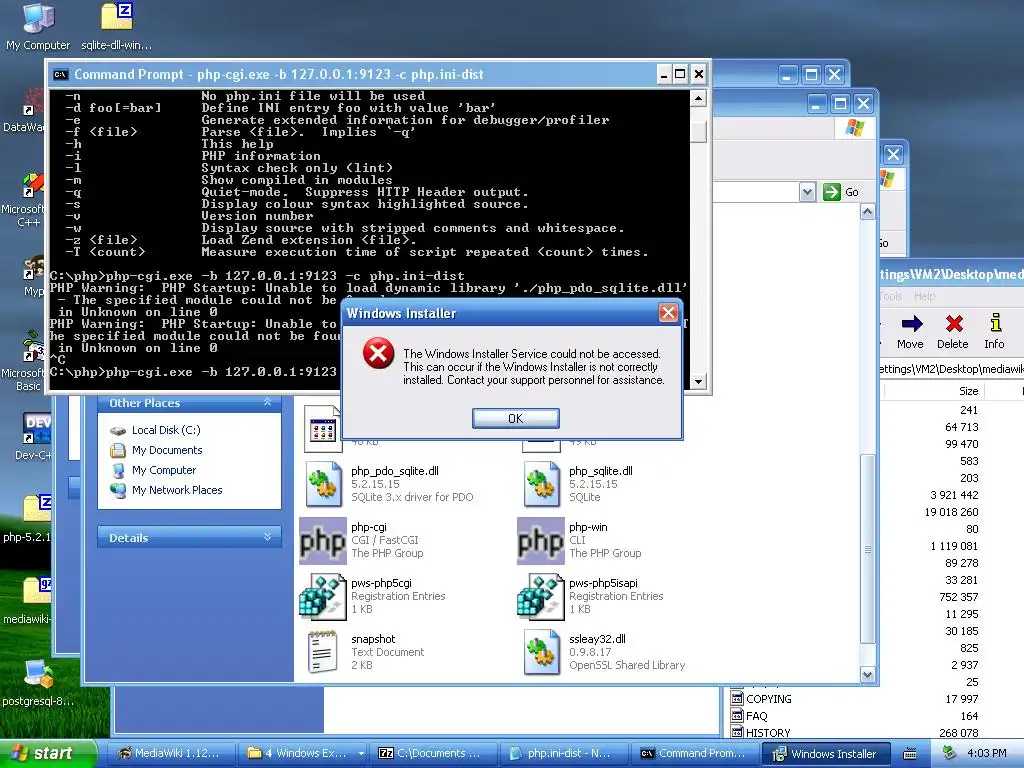Click the Delete toolbar icon in 7-Zip
This screenshot has width=1024, height=768.
pos(953,332)
